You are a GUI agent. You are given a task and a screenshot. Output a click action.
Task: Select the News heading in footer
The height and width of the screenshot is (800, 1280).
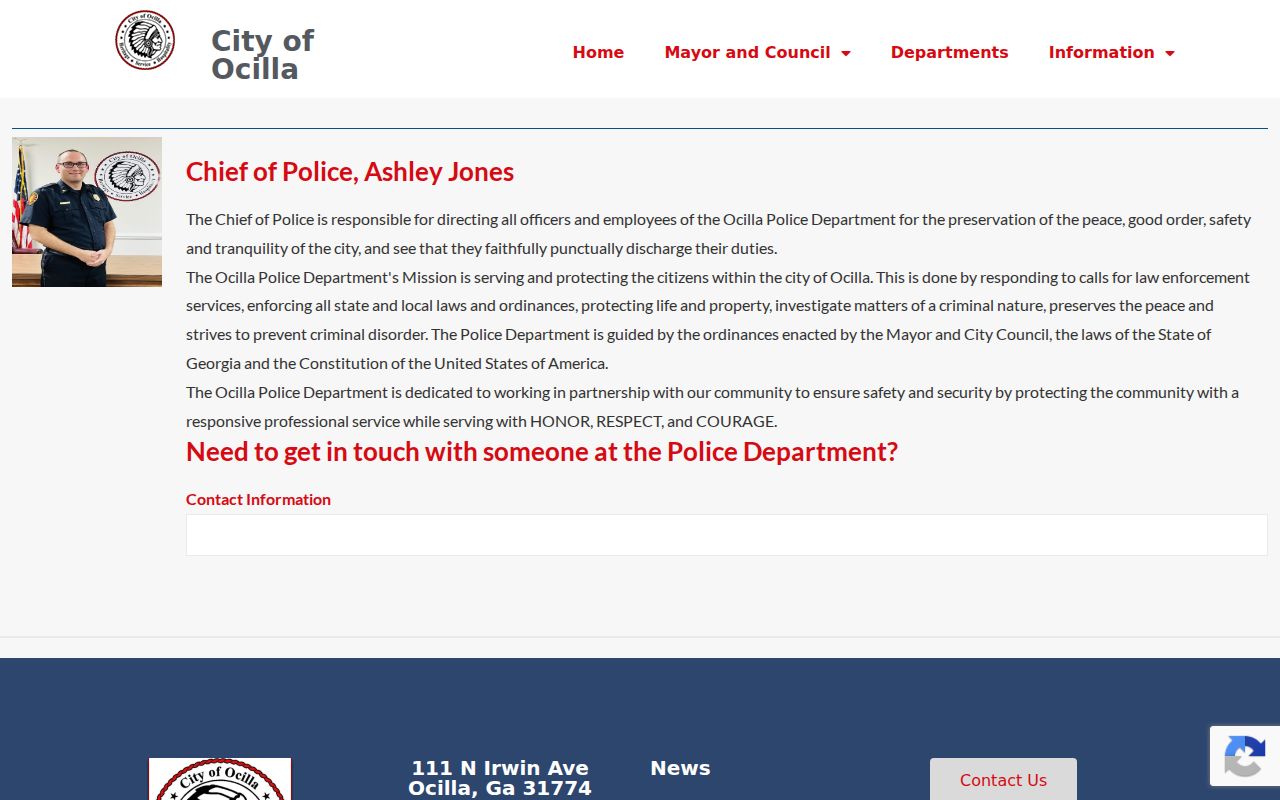(x=680, y=768)
